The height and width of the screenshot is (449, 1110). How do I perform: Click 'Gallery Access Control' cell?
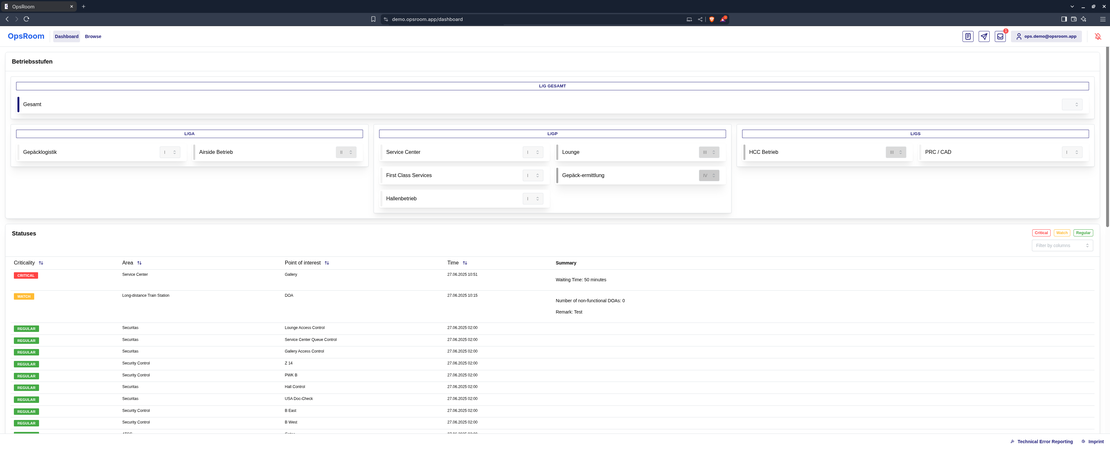coord(304,351)
